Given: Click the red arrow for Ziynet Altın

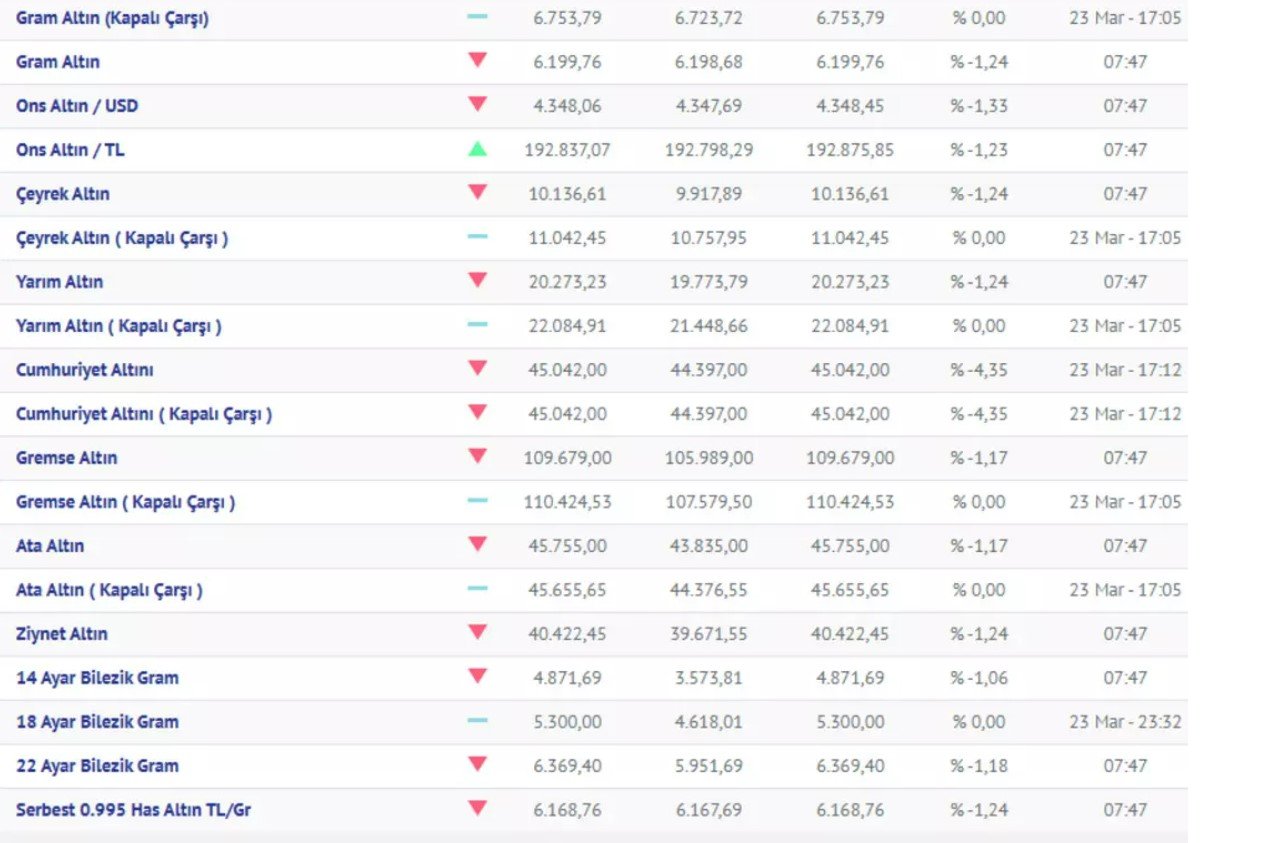Looking at the screenshot, I should (x=477, y=632).
